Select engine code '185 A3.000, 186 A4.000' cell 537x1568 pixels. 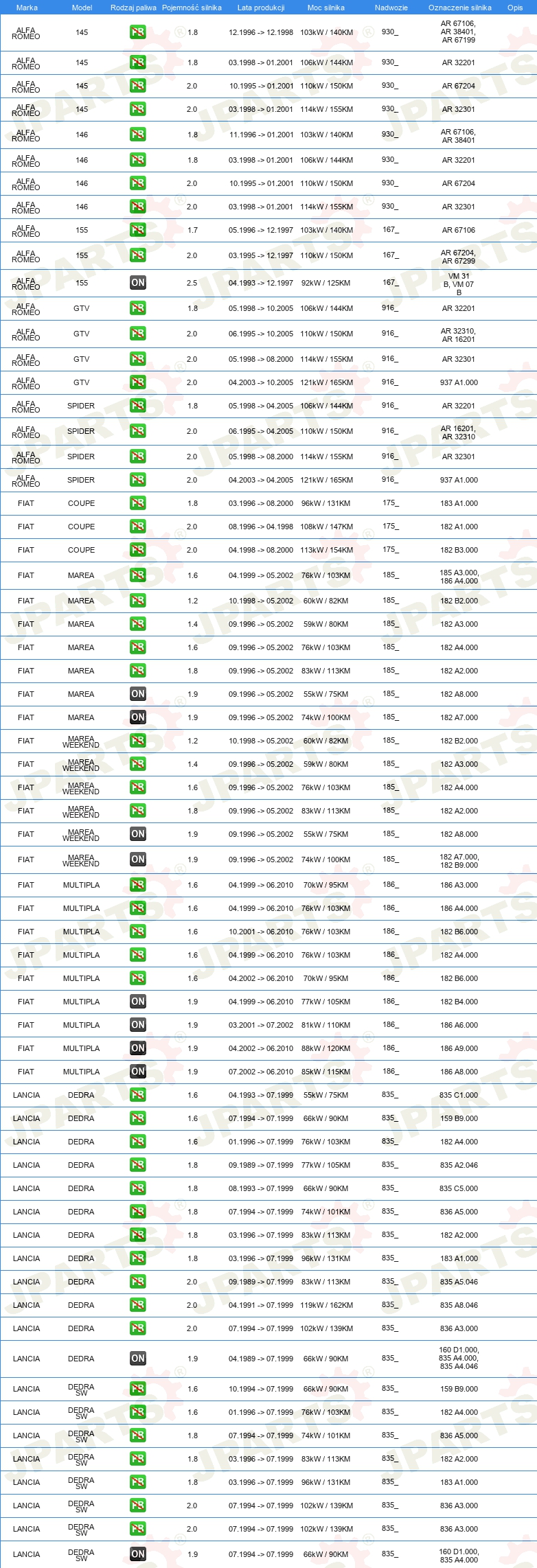[x=459, y=577]
